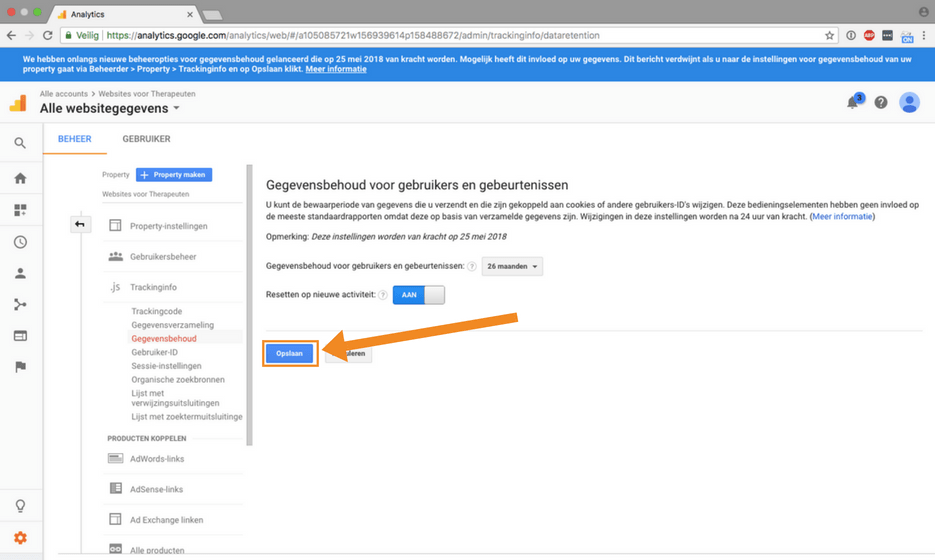Open AdSense-links
Image resolution: width=935 pixels, height=560 pixels.
tap(156, 489)
